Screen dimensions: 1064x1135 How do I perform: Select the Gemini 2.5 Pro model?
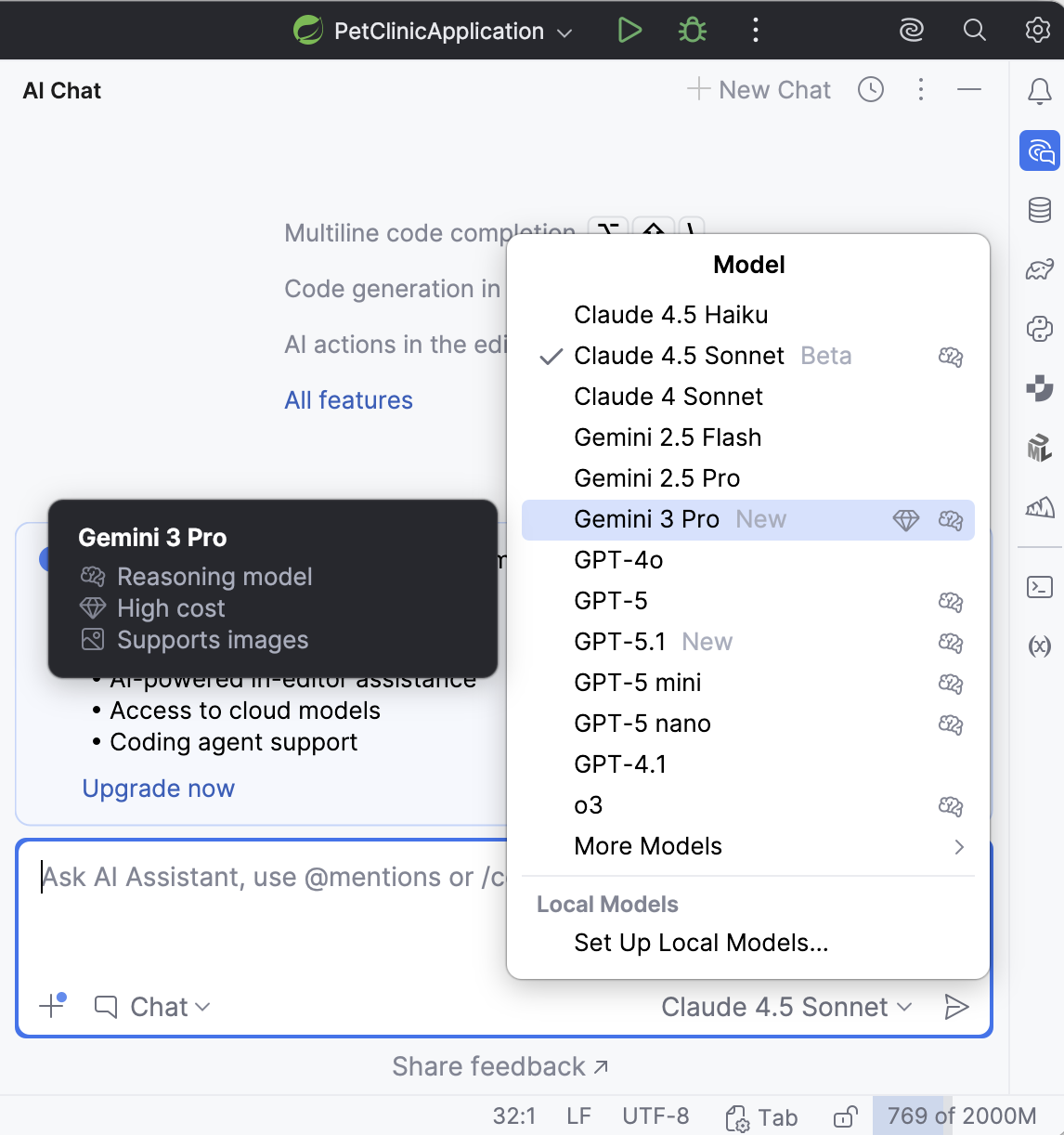coord(656,477)
